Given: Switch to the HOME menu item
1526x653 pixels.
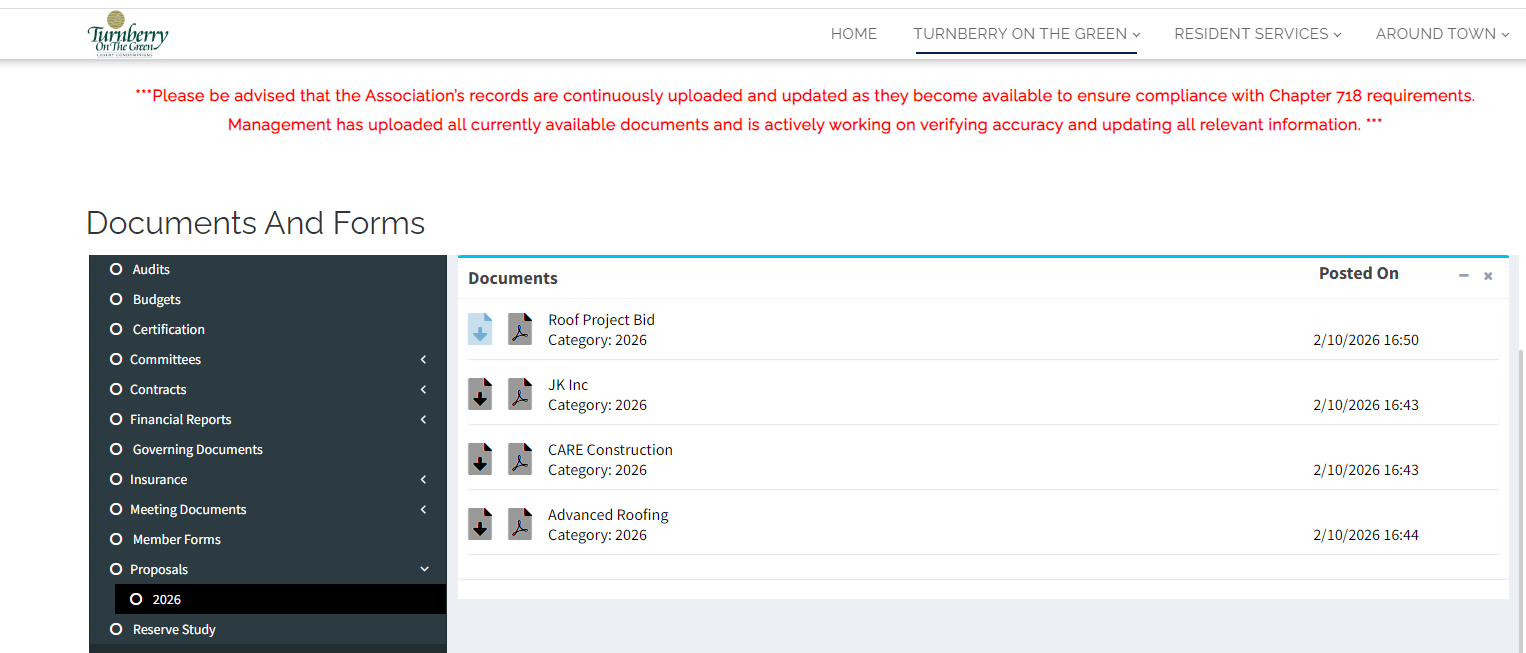Looking at the screenshot, I should [x=853, y=33].
